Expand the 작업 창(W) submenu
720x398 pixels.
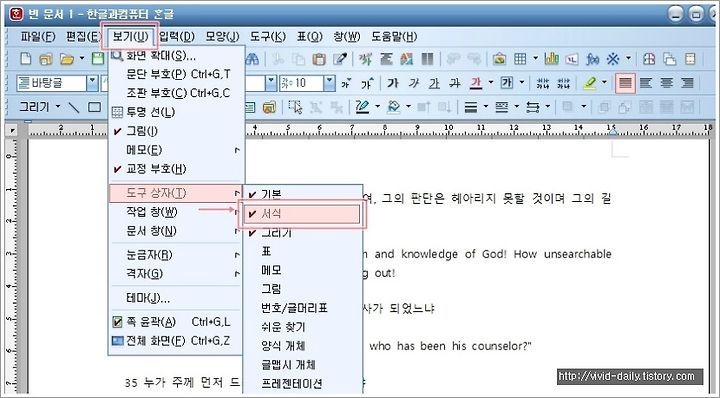click(174, 212)
